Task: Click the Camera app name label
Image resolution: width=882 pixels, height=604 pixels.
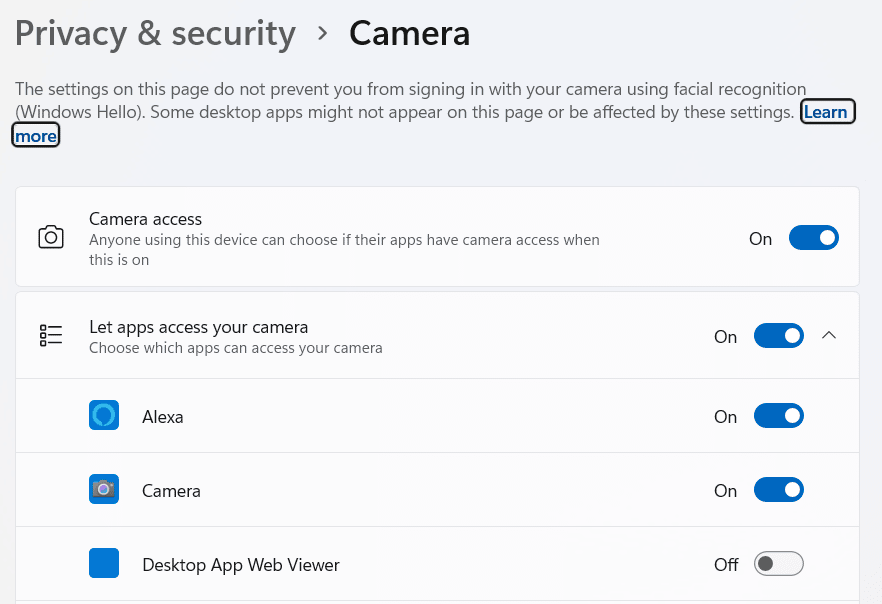Action: click(x=171, y=491)
